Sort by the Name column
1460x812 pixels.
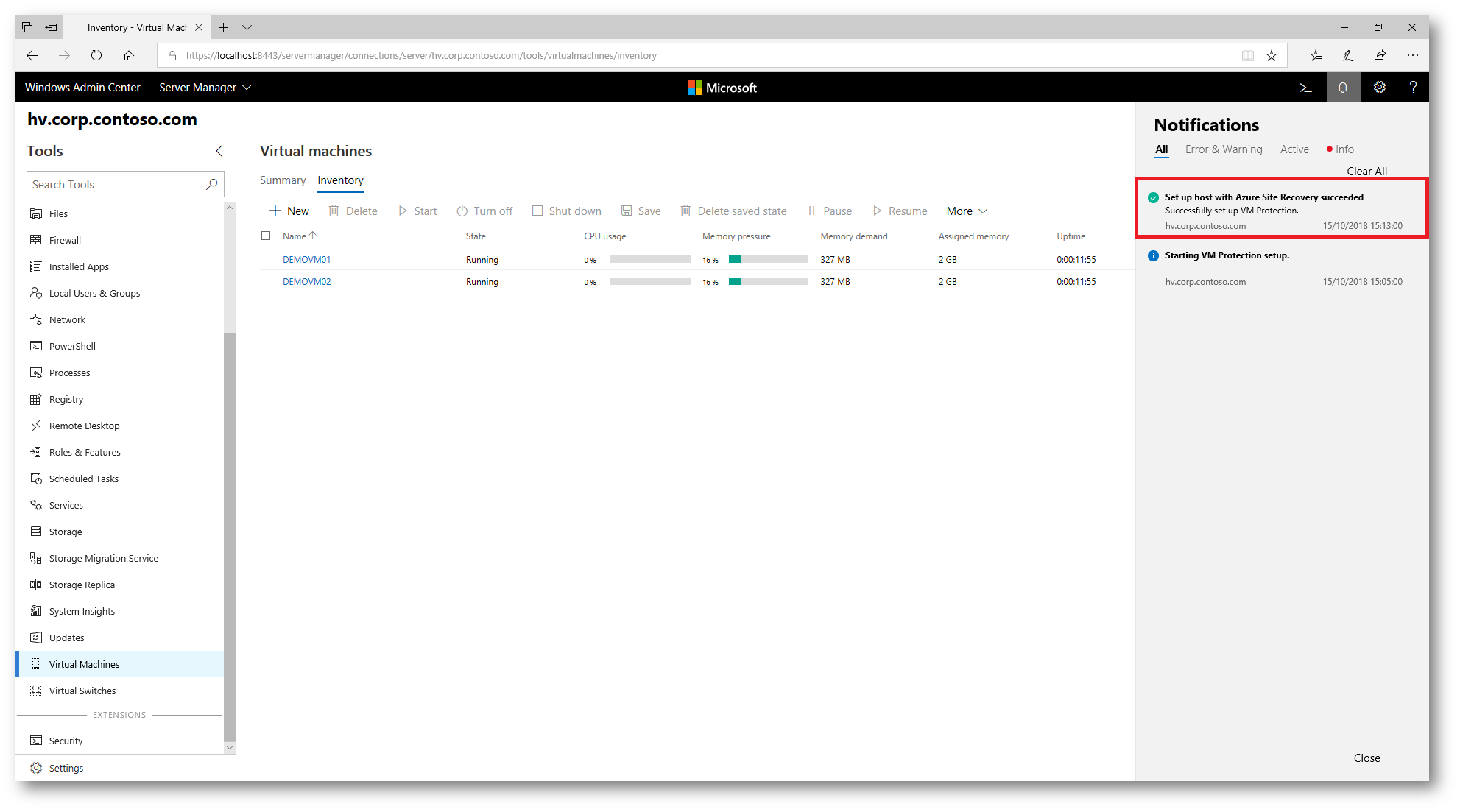coord(299,236)
